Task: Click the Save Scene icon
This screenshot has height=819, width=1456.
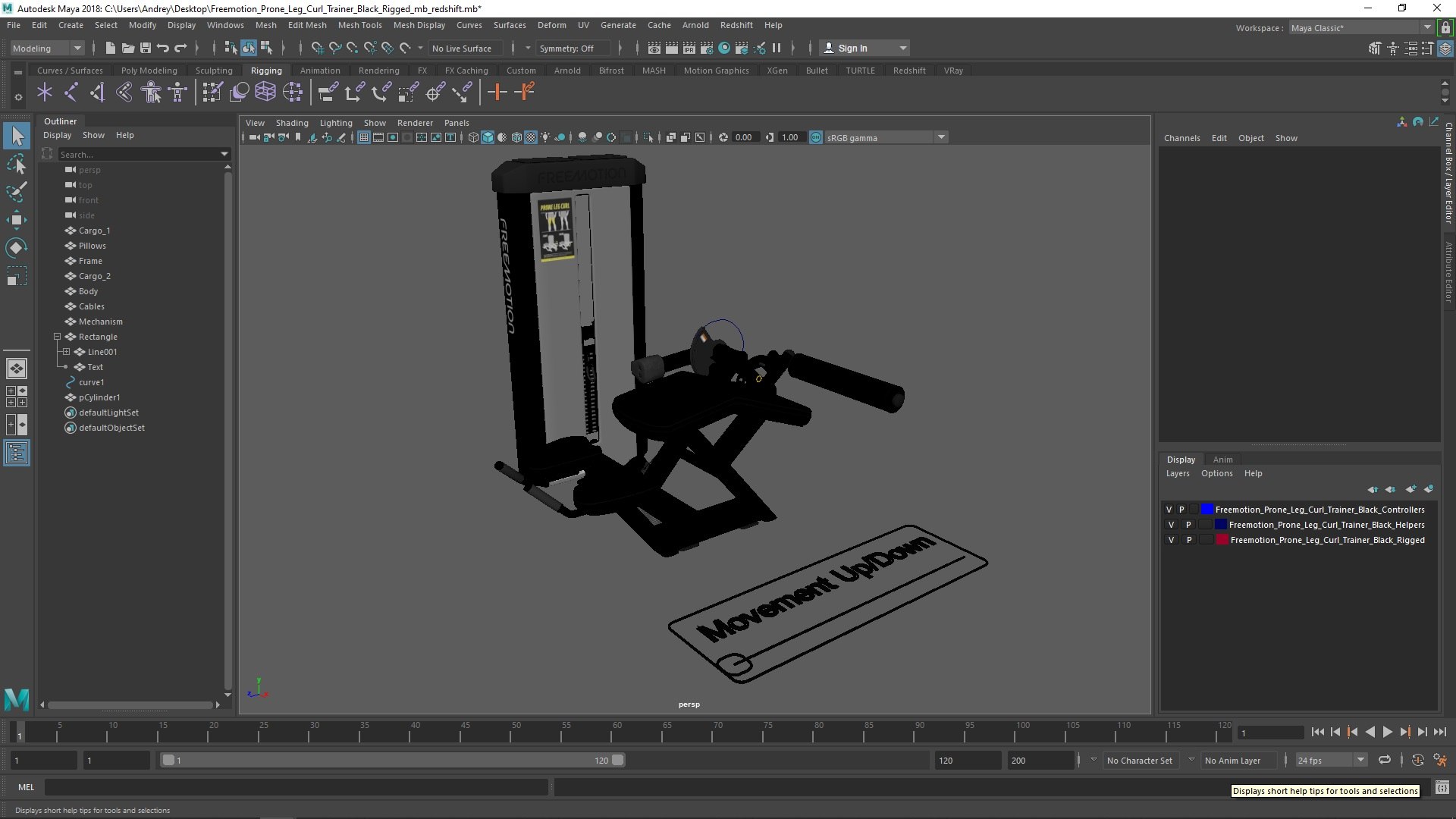Action: click(x=146, y=48)
